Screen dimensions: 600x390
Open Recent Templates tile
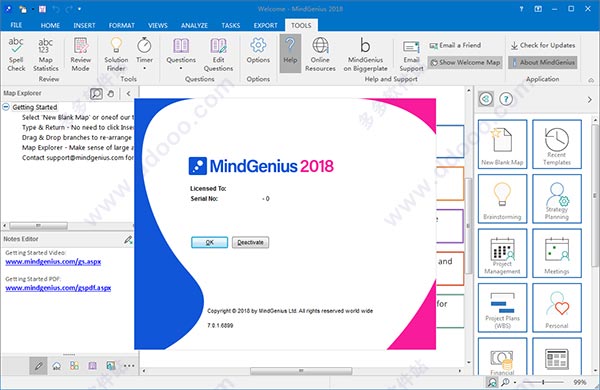coord(557,144)
